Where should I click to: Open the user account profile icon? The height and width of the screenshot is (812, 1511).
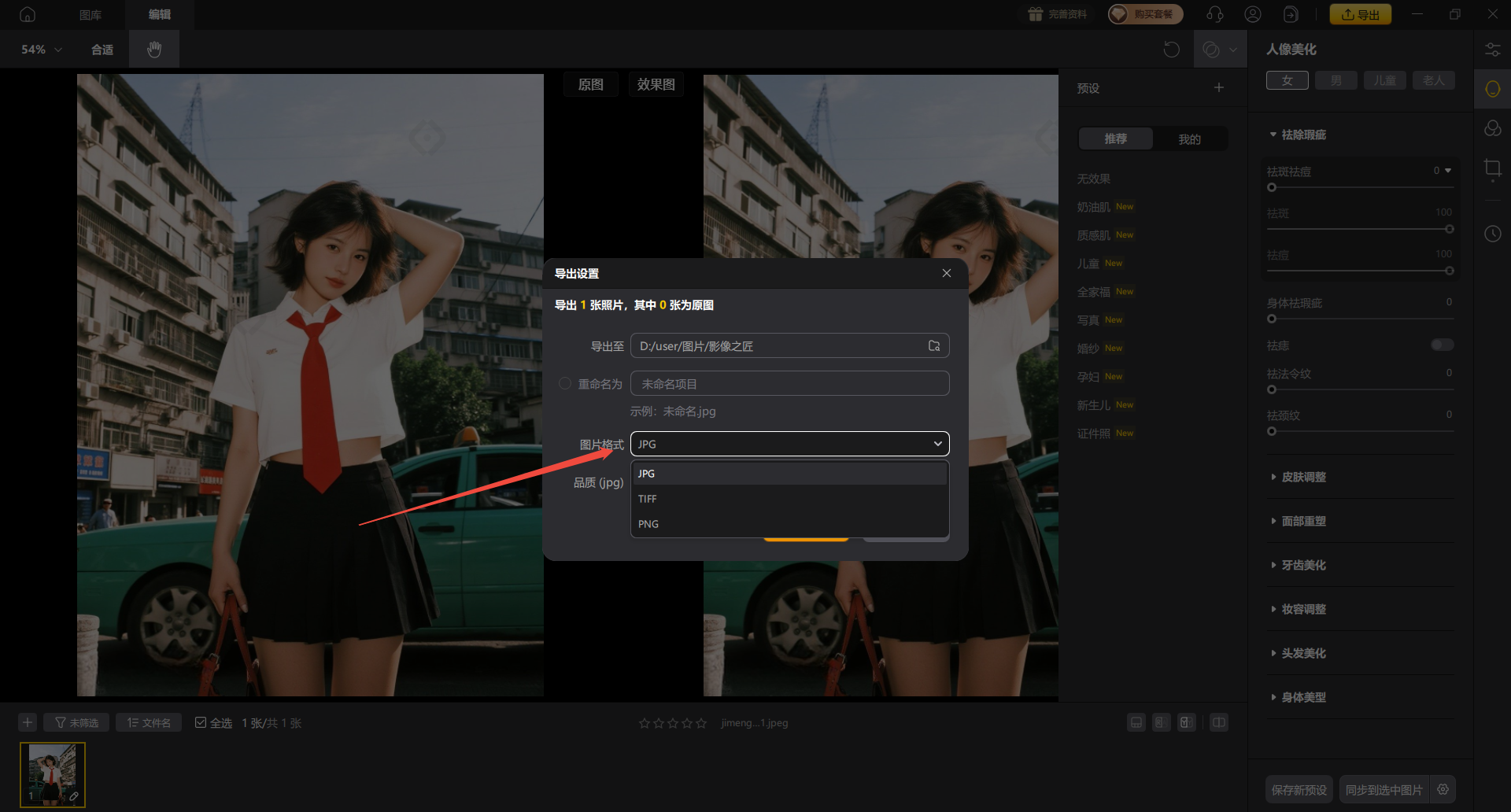pos(1253,14)
